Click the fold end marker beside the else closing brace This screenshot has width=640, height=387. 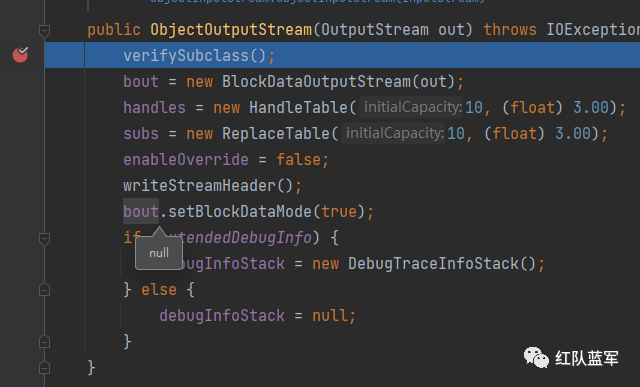(x=44, y=341)
